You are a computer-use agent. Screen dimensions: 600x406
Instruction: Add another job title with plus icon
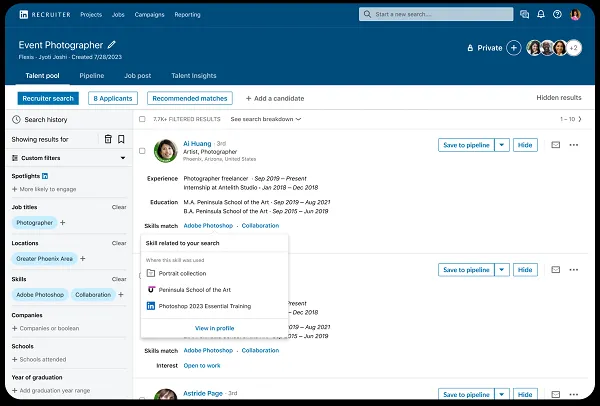click(x=62, y=222)
